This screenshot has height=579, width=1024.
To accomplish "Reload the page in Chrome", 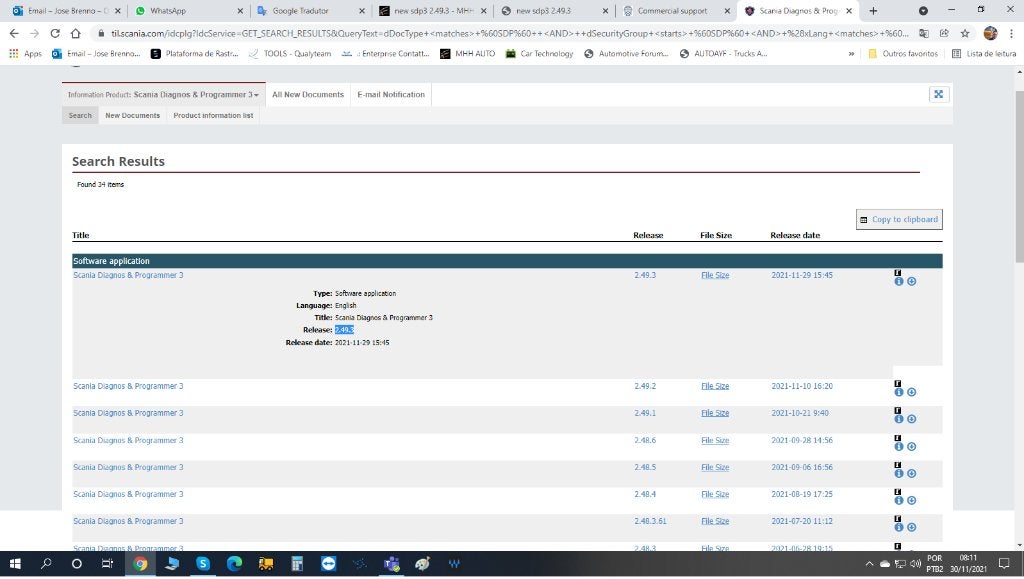I will tap(55, 33).
